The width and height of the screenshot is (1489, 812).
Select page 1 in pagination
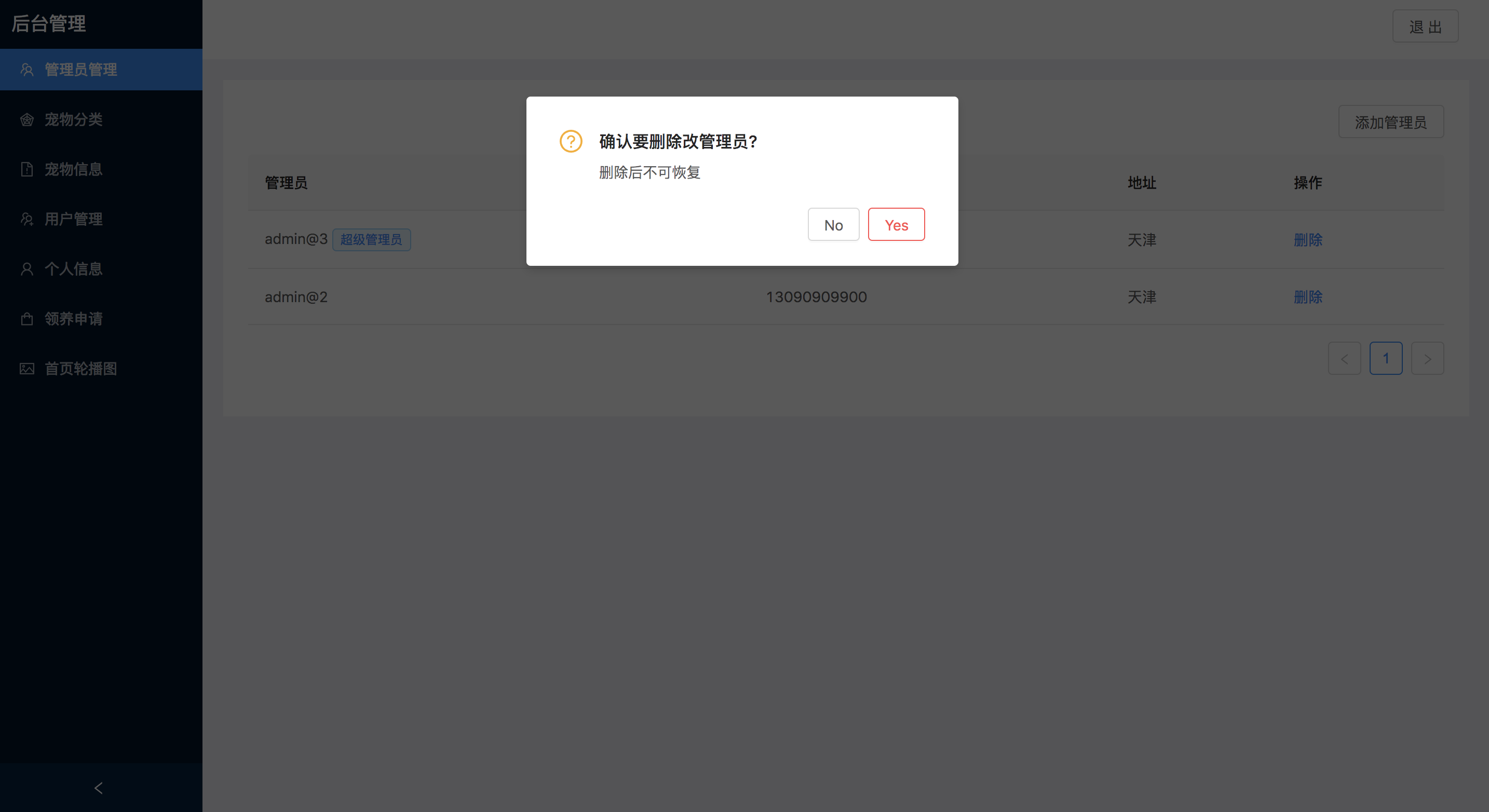[x=1386, y=358]
